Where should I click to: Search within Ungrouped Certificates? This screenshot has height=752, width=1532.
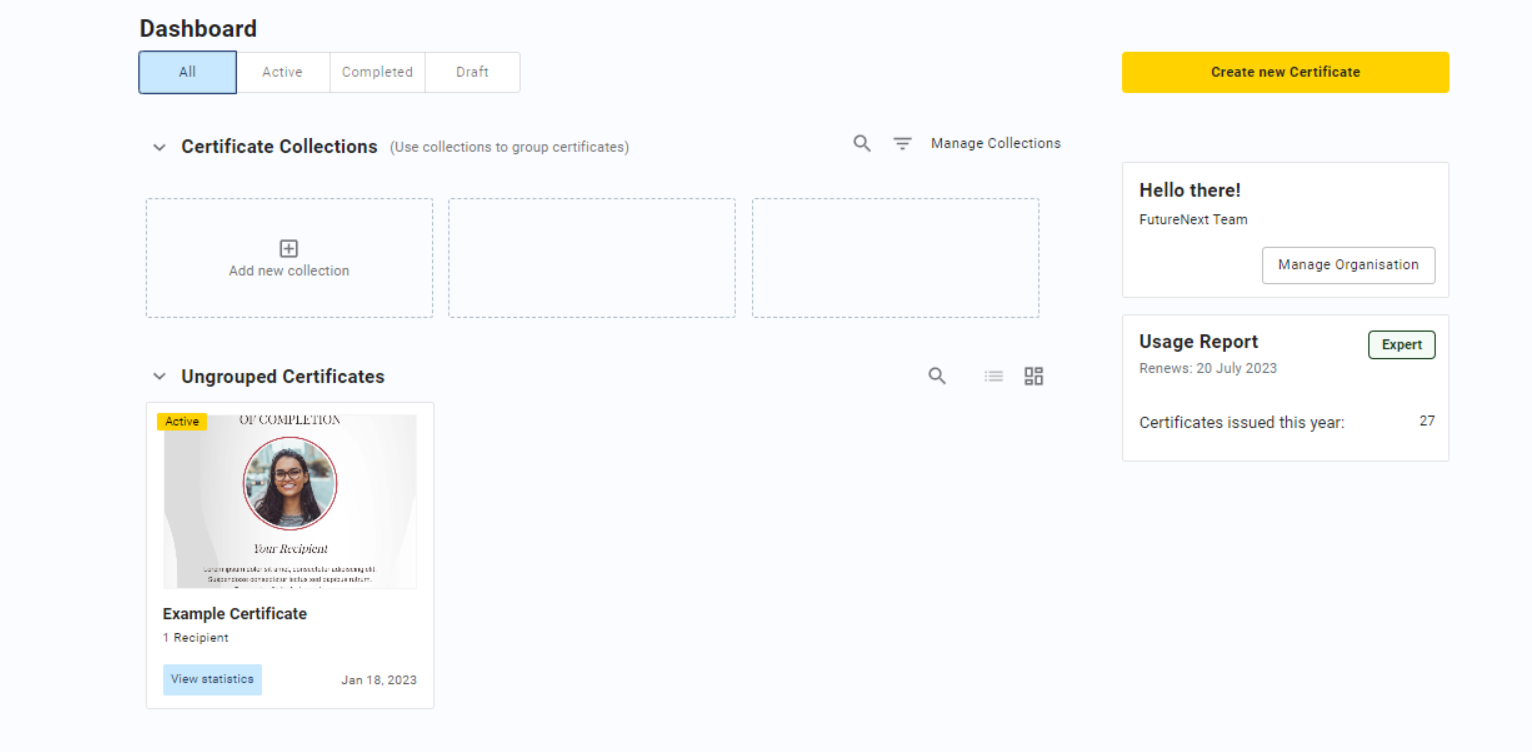(937, 376)
